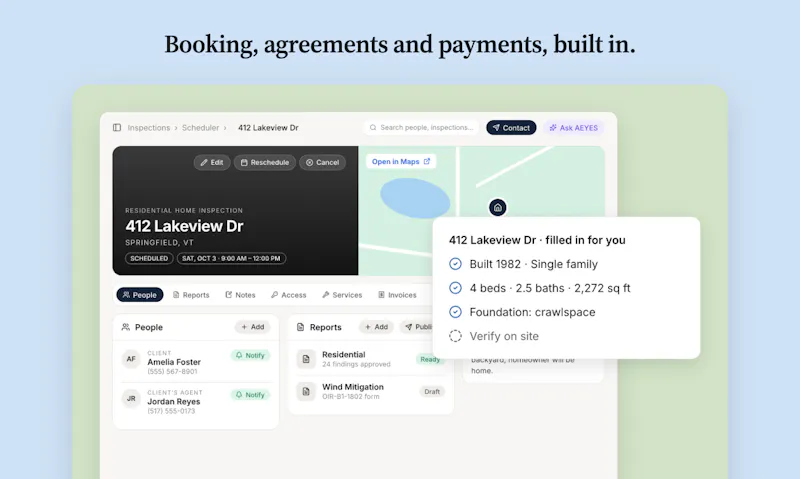Screen dimensions: 800x479
Task: Click the bell icon in Amelia Foster's Notify
Action: click(x=239, y=356)
